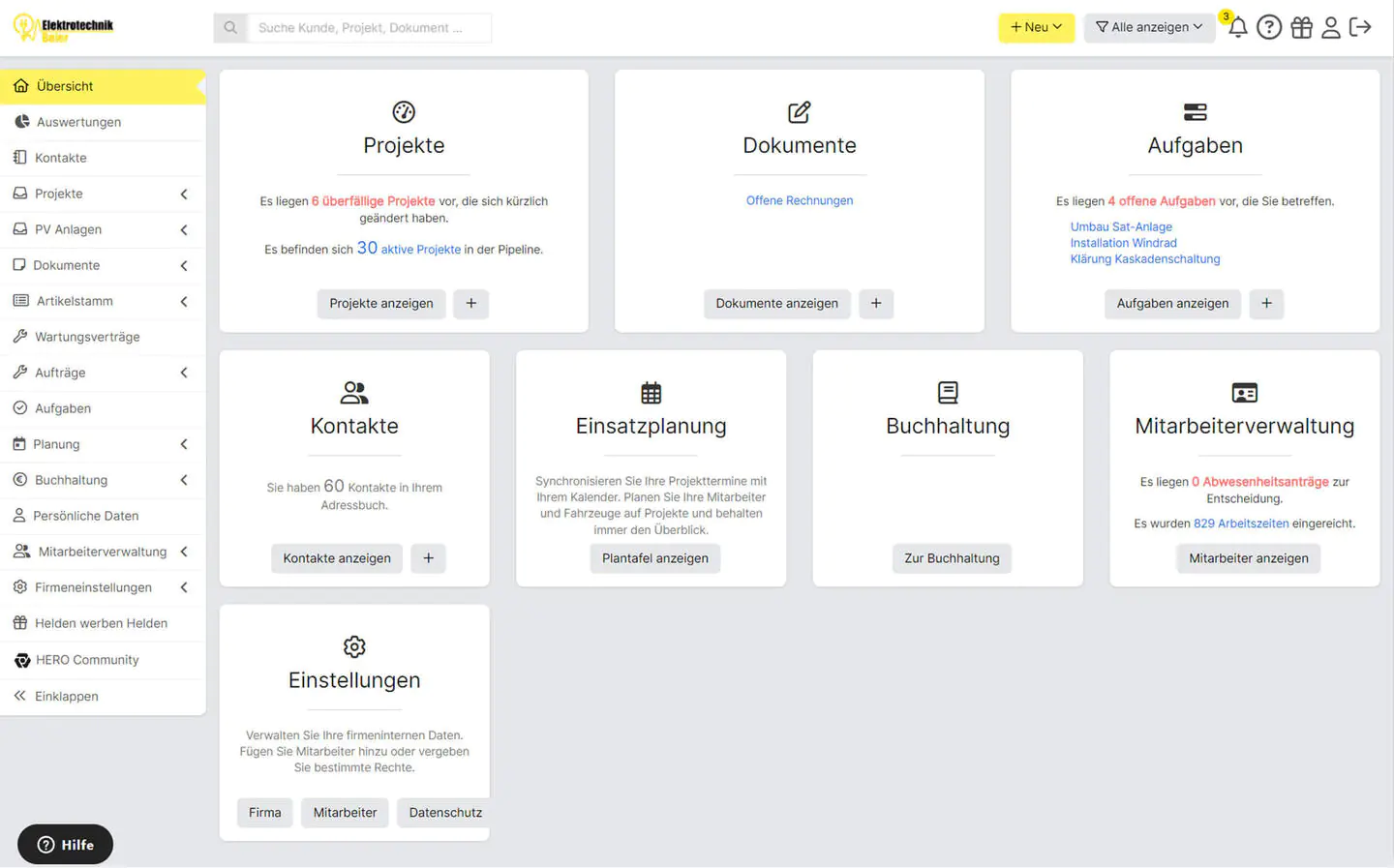This screenshot has width=1394, height=868.
Task: Add a new project with plus button
Action: coord(471,303)
